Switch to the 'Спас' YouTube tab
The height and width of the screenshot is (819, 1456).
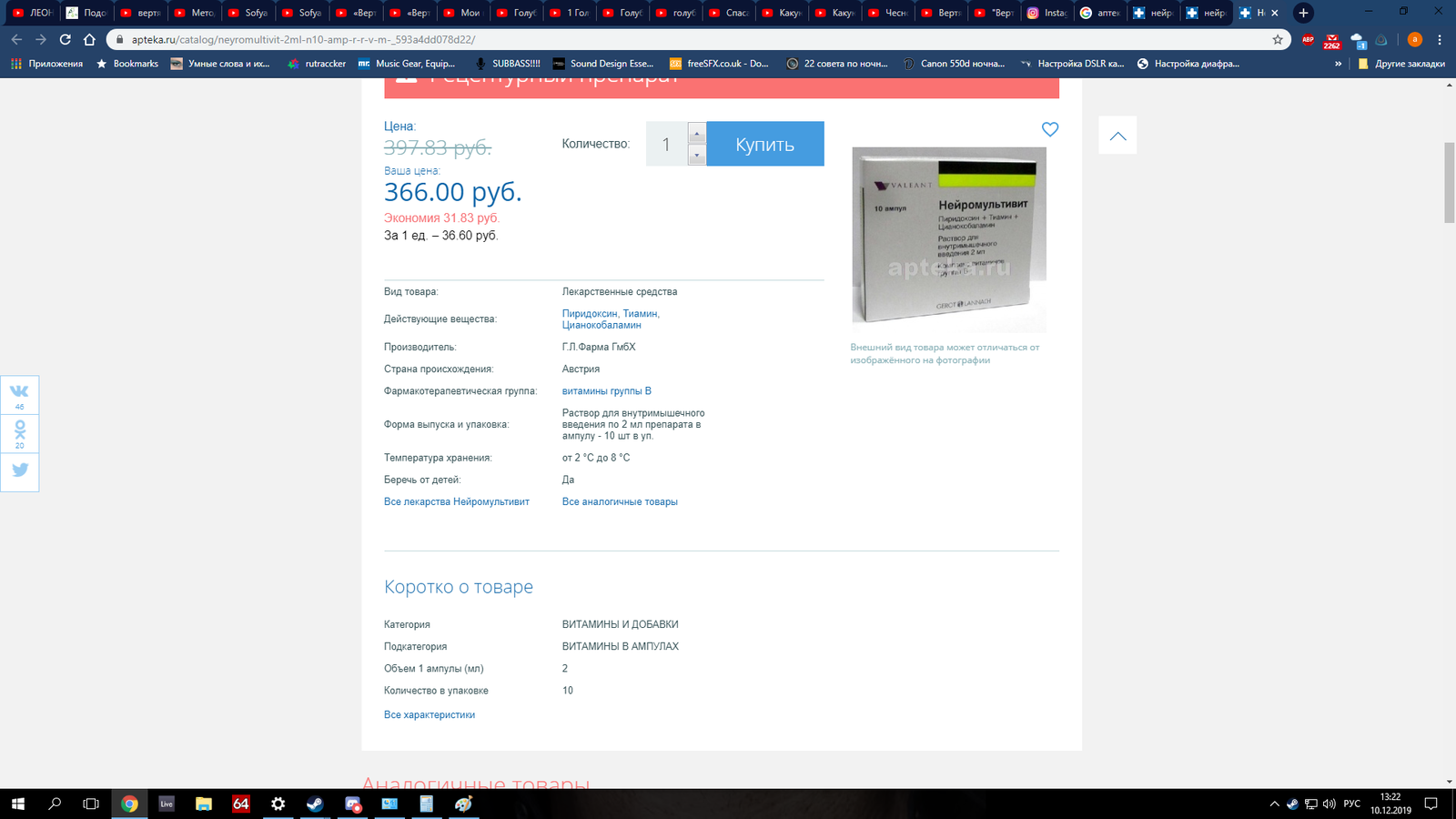tap(728, 13)
